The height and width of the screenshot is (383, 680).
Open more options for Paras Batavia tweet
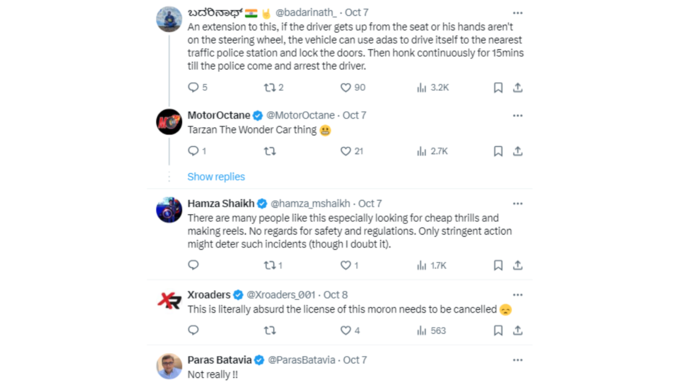(x=517, y=360)
